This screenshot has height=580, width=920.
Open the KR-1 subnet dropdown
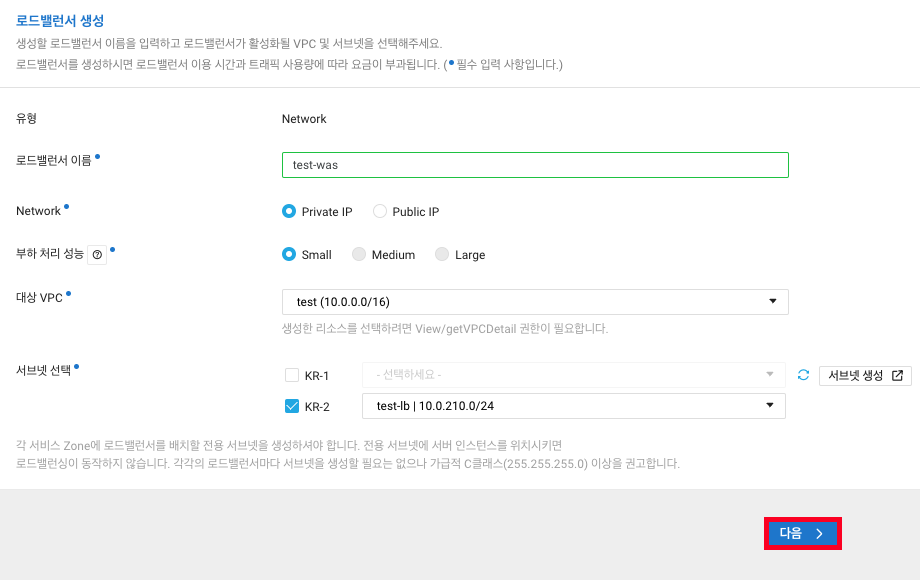[x=573, y=375]
